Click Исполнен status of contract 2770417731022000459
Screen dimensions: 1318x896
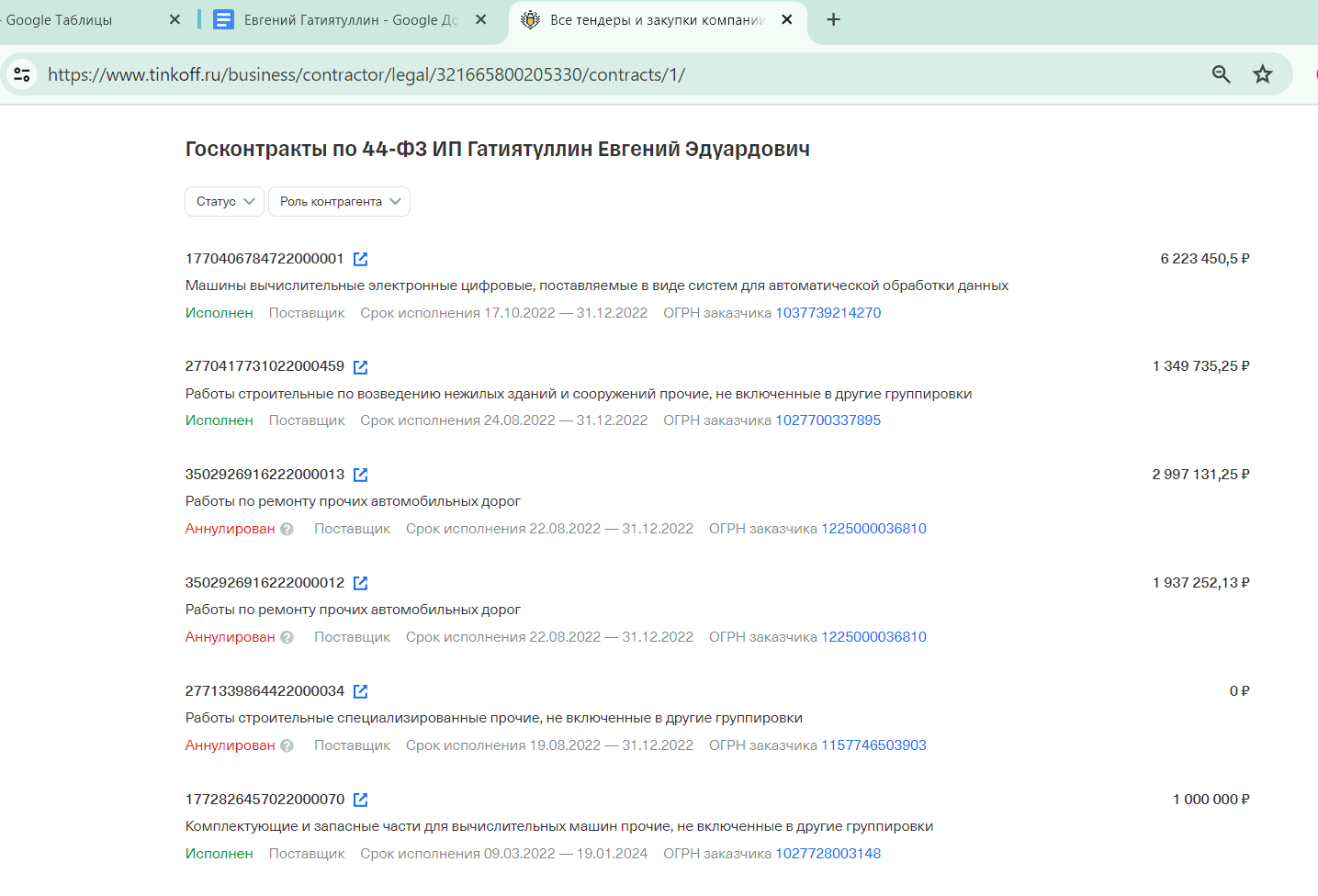click(x=220, y=420)
